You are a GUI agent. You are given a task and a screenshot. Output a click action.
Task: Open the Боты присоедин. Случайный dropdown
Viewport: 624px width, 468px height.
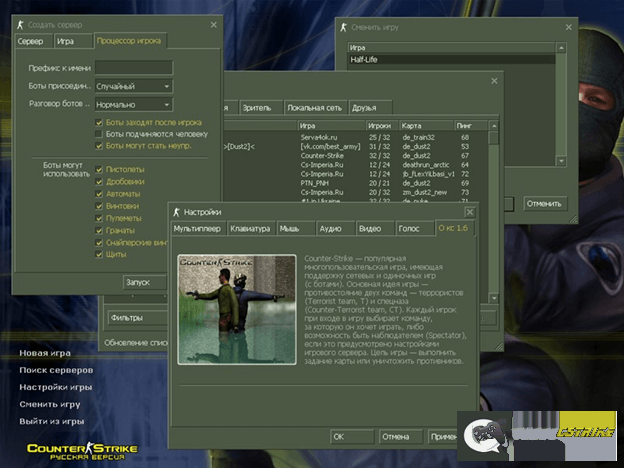coord(134,86)
